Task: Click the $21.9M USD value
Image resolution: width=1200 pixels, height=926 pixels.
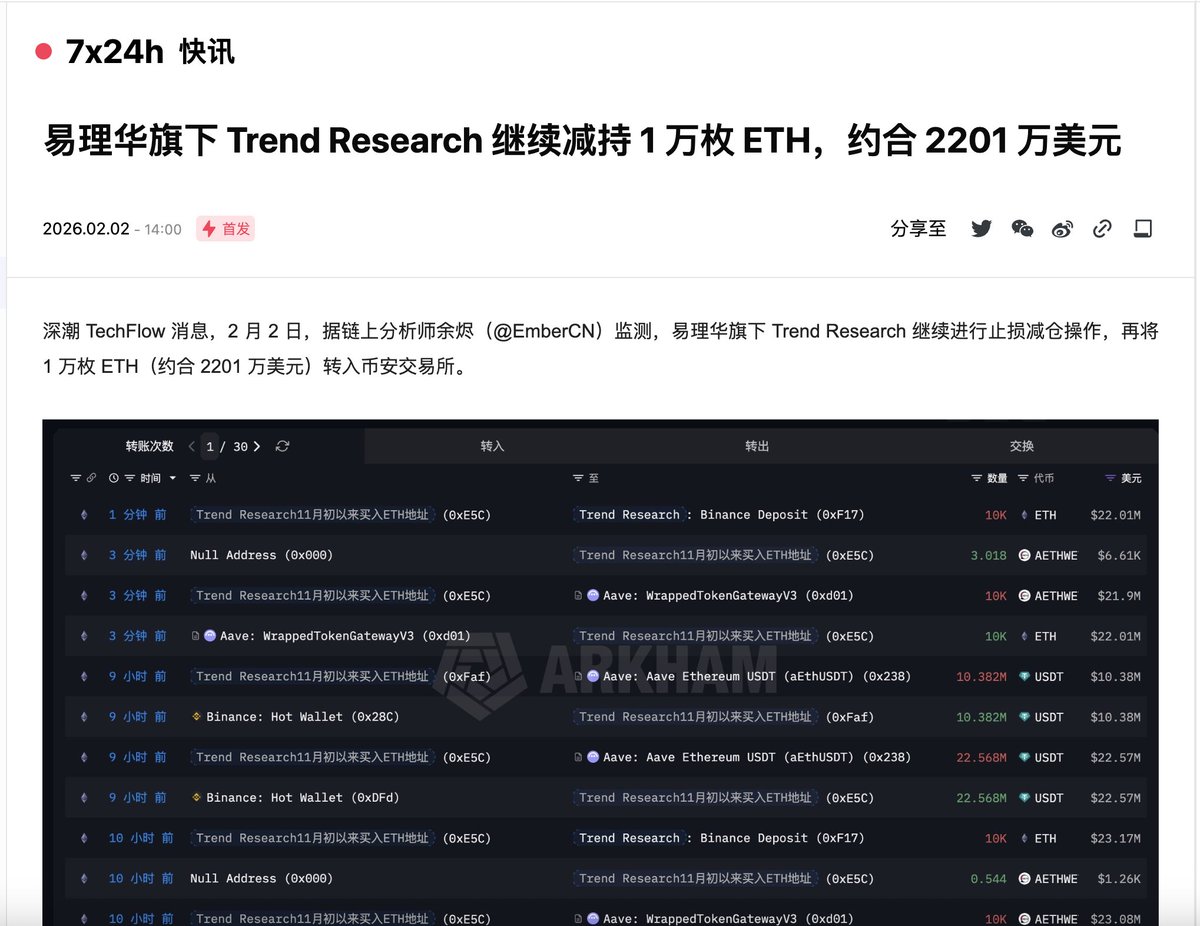Action: pos(1119,596)
